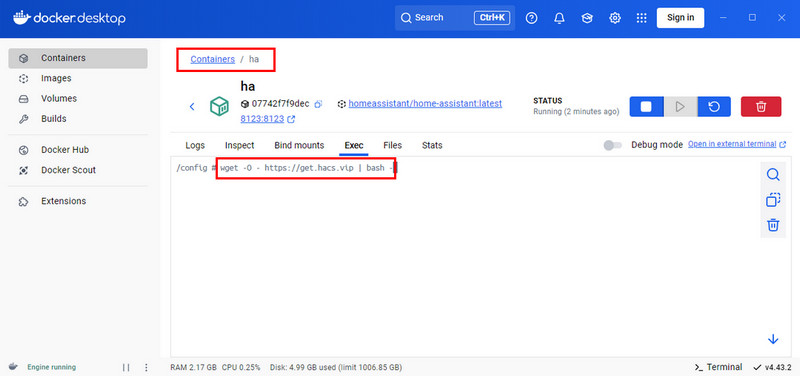This screenshot has height=376, width=800.
Task: Open the Settings gear icon
Action: click(x=615, y=18)
